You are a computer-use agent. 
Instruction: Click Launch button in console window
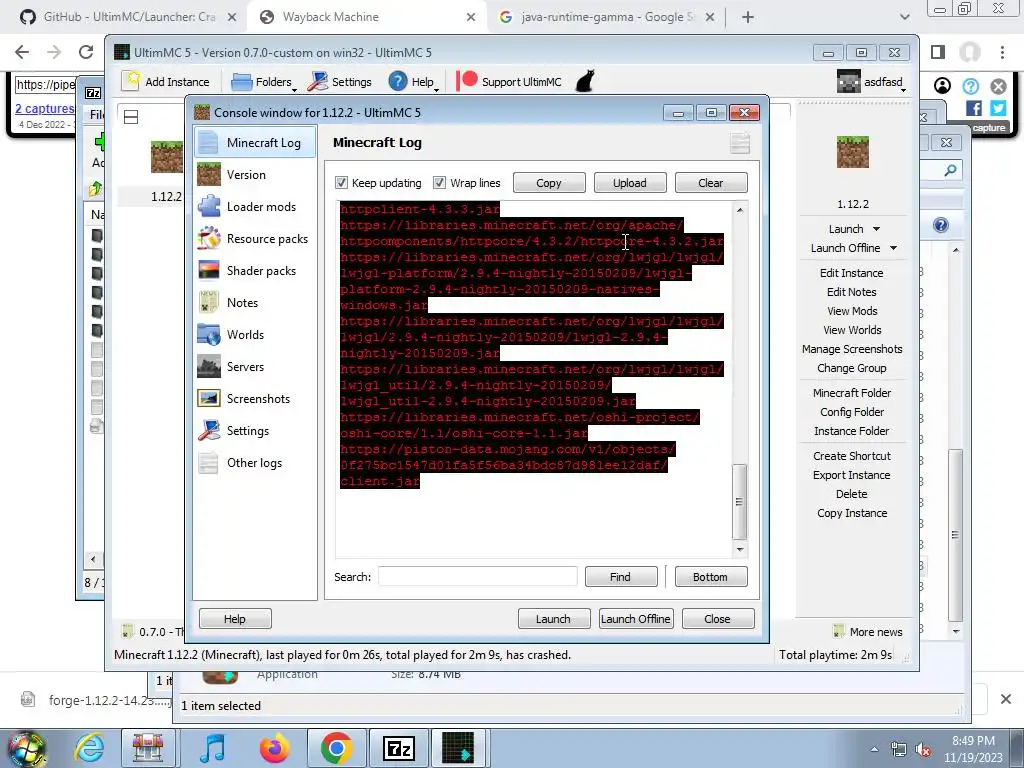554,618
